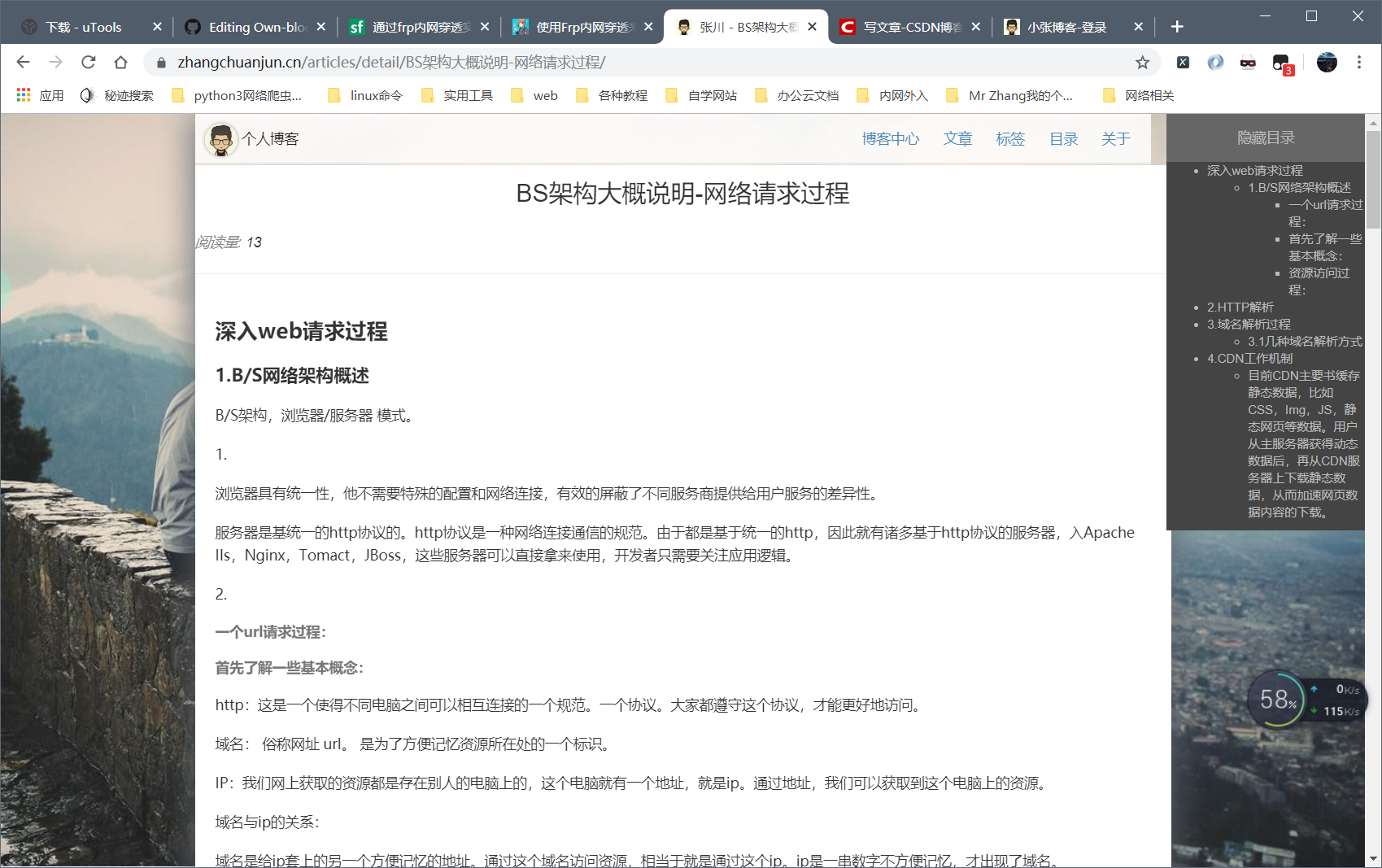The width and height of the screenshot is (1382, 868).
Task: Open a new browser tab
Action: tap(1176, 27)
